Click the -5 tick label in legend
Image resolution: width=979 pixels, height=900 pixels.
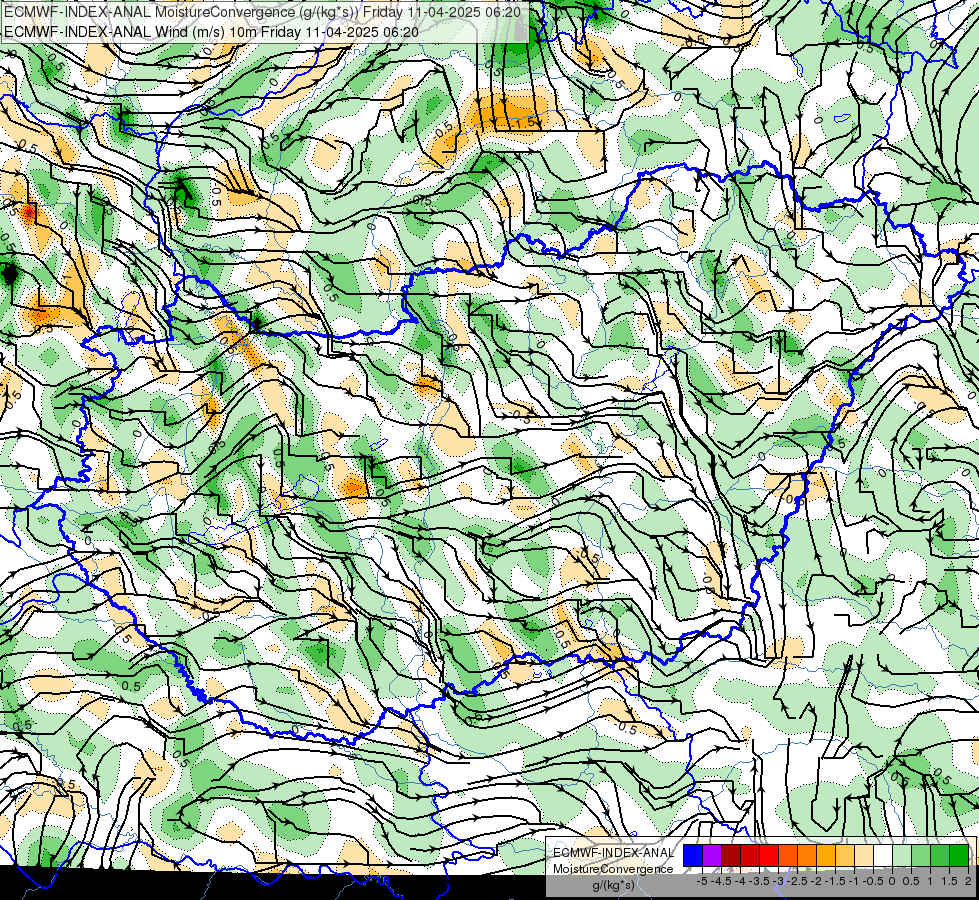click(702, 881)
